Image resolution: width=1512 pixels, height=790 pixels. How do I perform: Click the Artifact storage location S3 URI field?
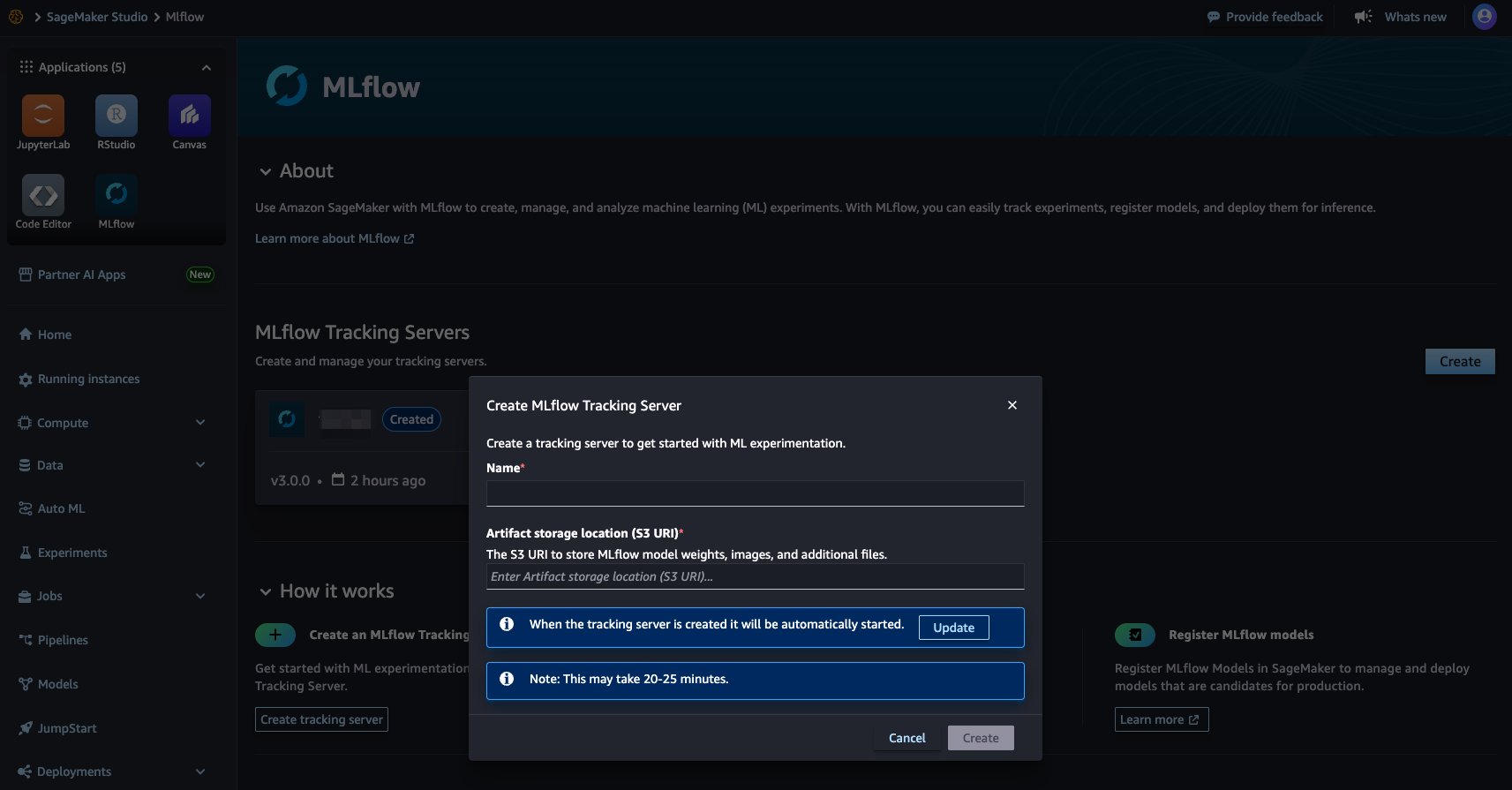(x=755, y=576)
